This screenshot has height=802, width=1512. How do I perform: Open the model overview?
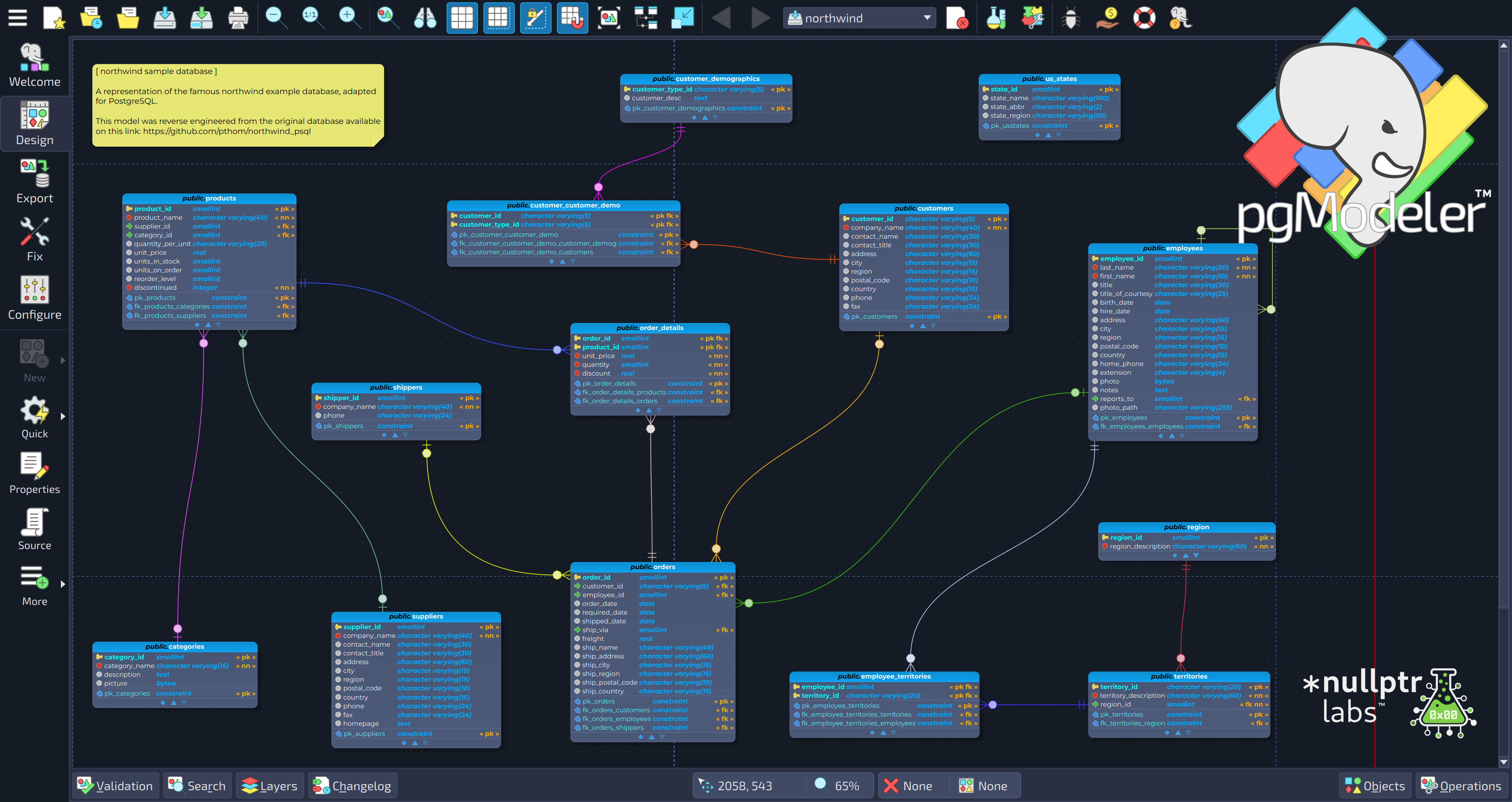point(608,18)
